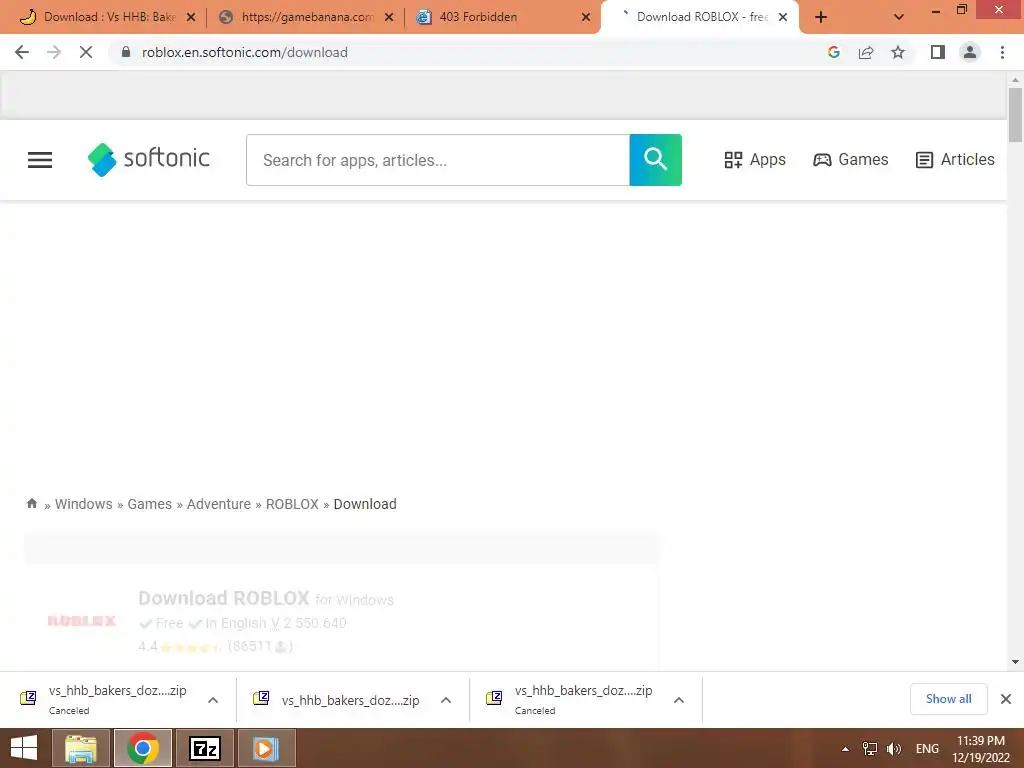Viewport: 1024px width, 768px height.
Task: Expand options for the middle zip download
Action: [x=446, y=700]
